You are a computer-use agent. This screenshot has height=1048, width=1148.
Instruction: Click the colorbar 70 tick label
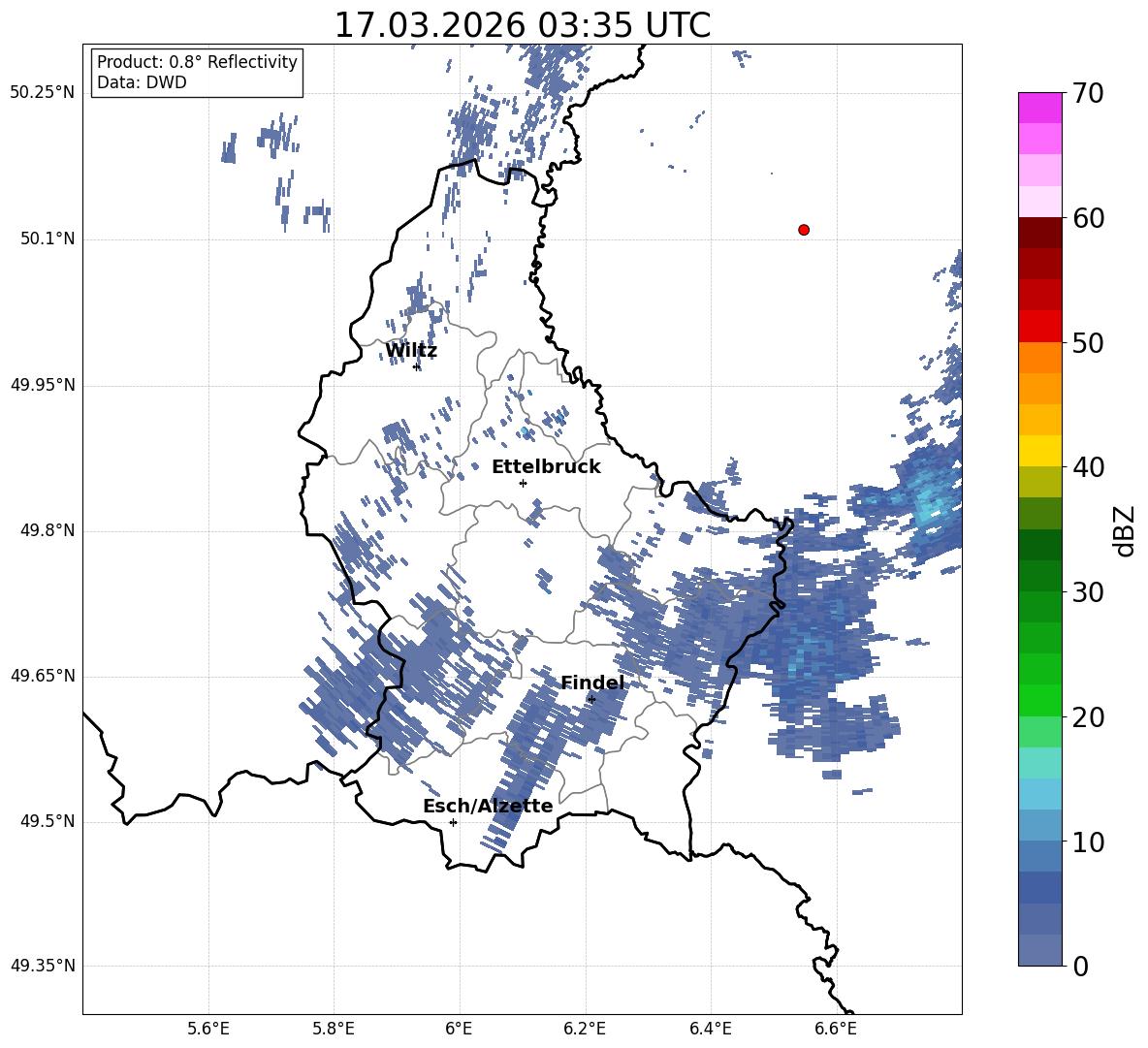[1088, 93]
